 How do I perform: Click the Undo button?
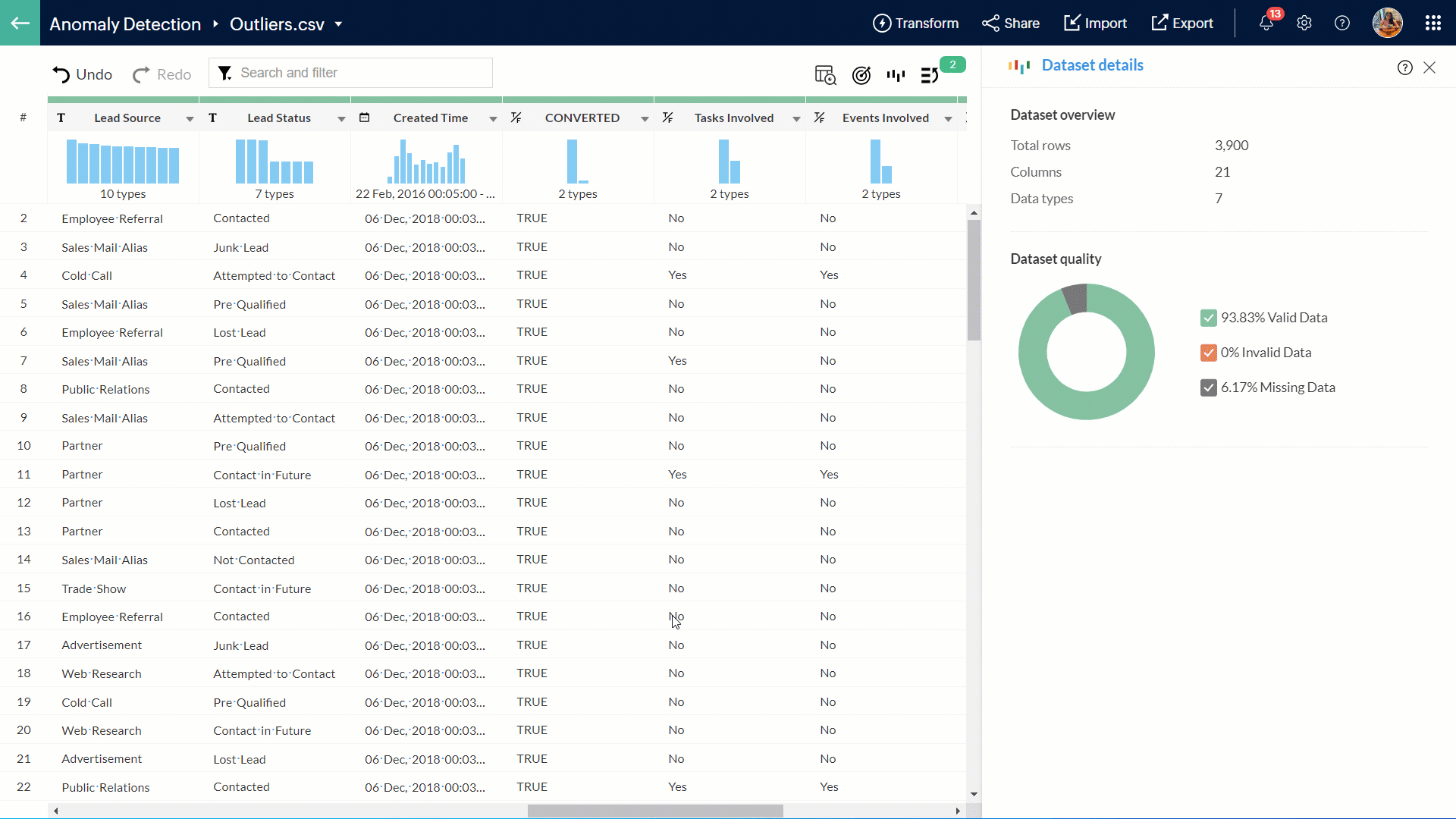(x=82, y=74)
